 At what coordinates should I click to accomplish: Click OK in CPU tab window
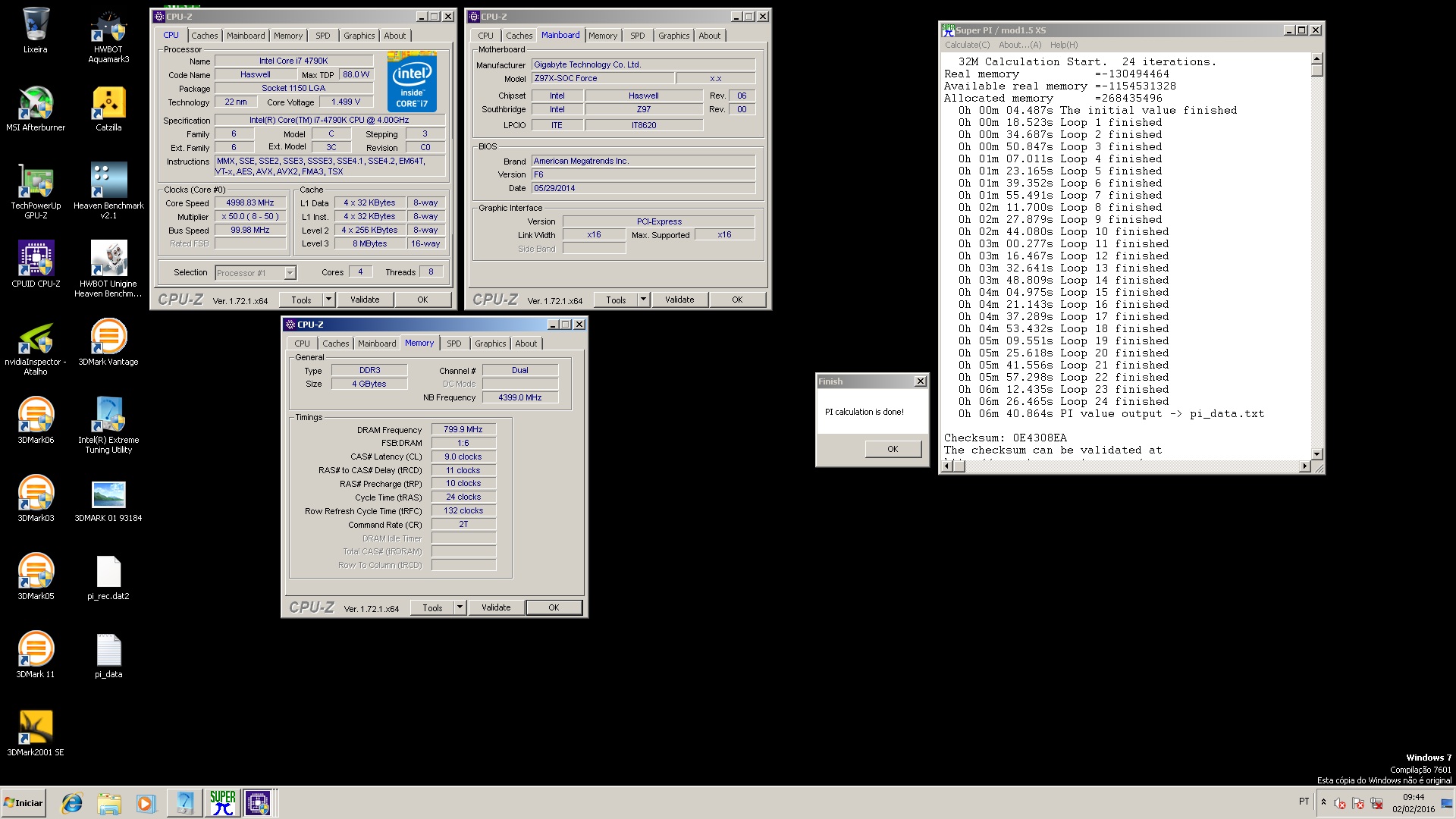(x=422, y=300)
